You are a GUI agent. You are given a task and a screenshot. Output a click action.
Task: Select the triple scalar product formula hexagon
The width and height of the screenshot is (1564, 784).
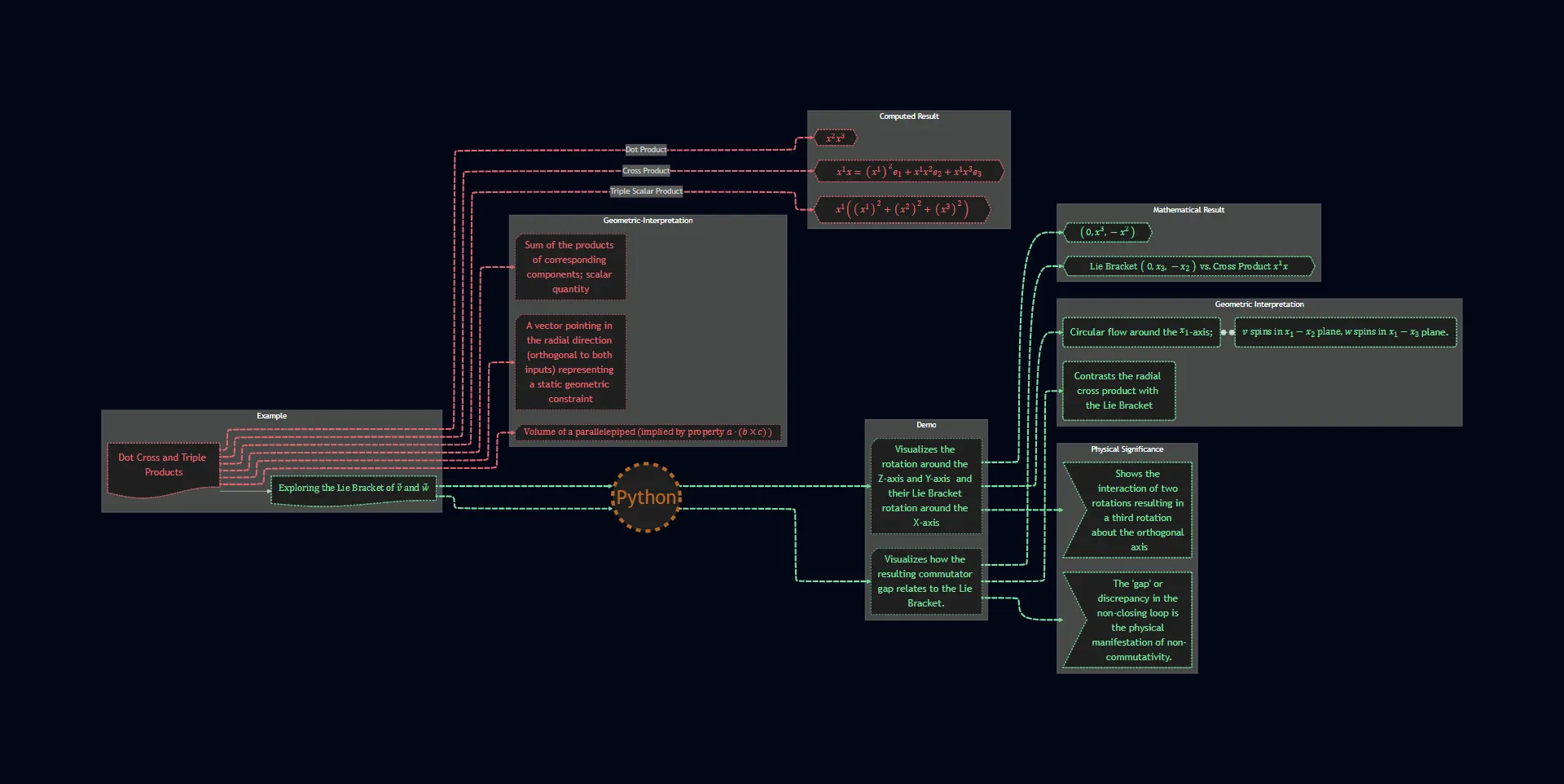pos(902,209)
